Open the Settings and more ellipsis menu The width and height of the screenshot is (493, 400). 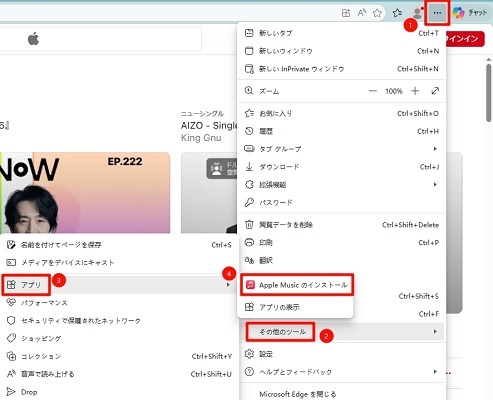[x=437, y=13]
